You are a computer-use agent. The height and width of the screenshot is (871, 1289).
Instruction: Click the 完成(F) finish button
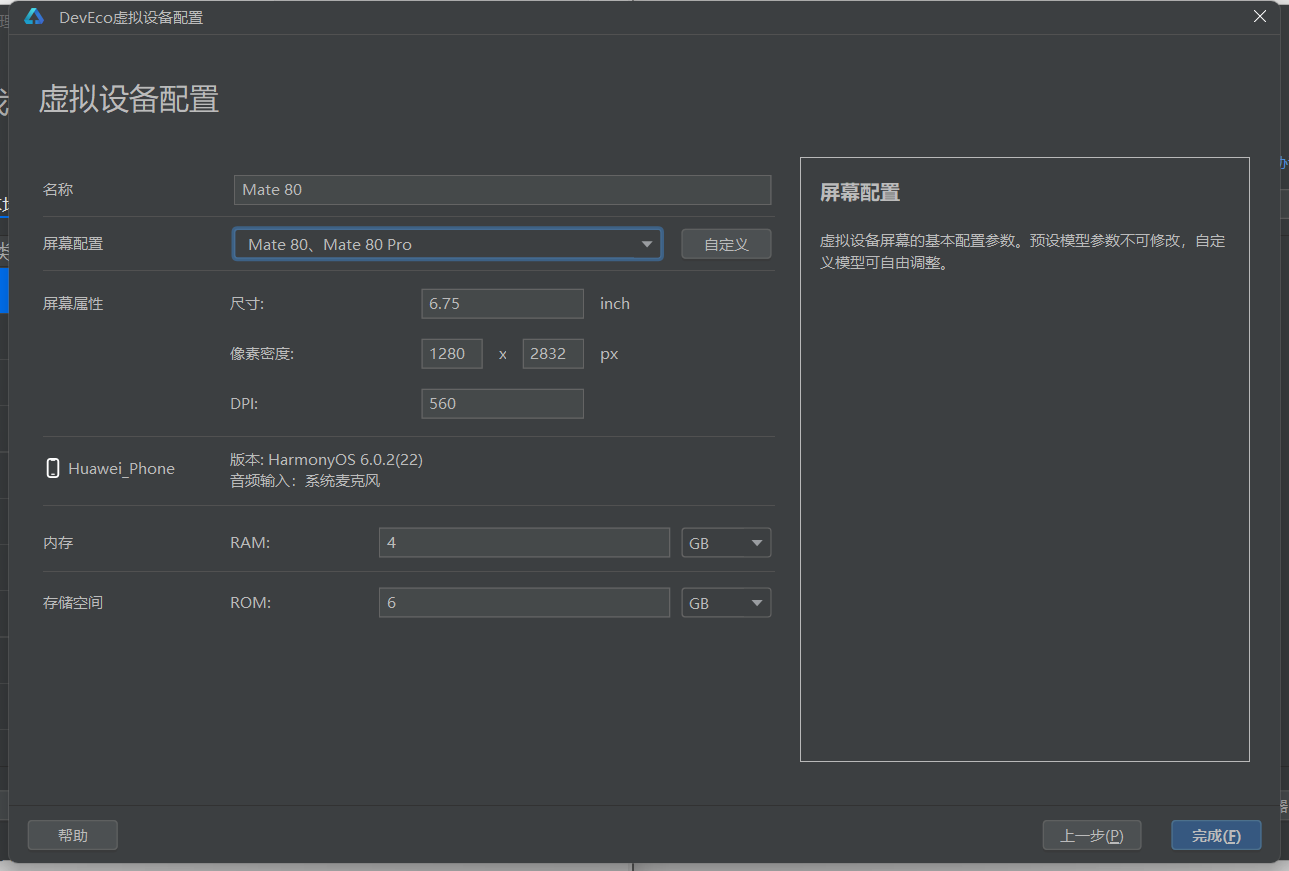tap(1216, 835)
